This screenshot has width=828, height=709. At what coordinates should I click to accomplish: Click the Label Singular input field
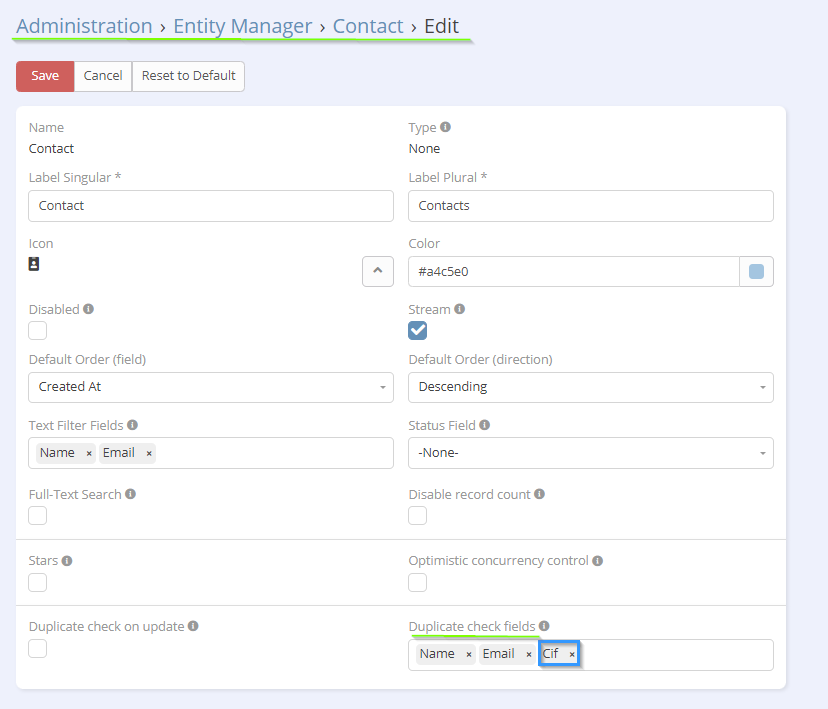coord(211,206)
